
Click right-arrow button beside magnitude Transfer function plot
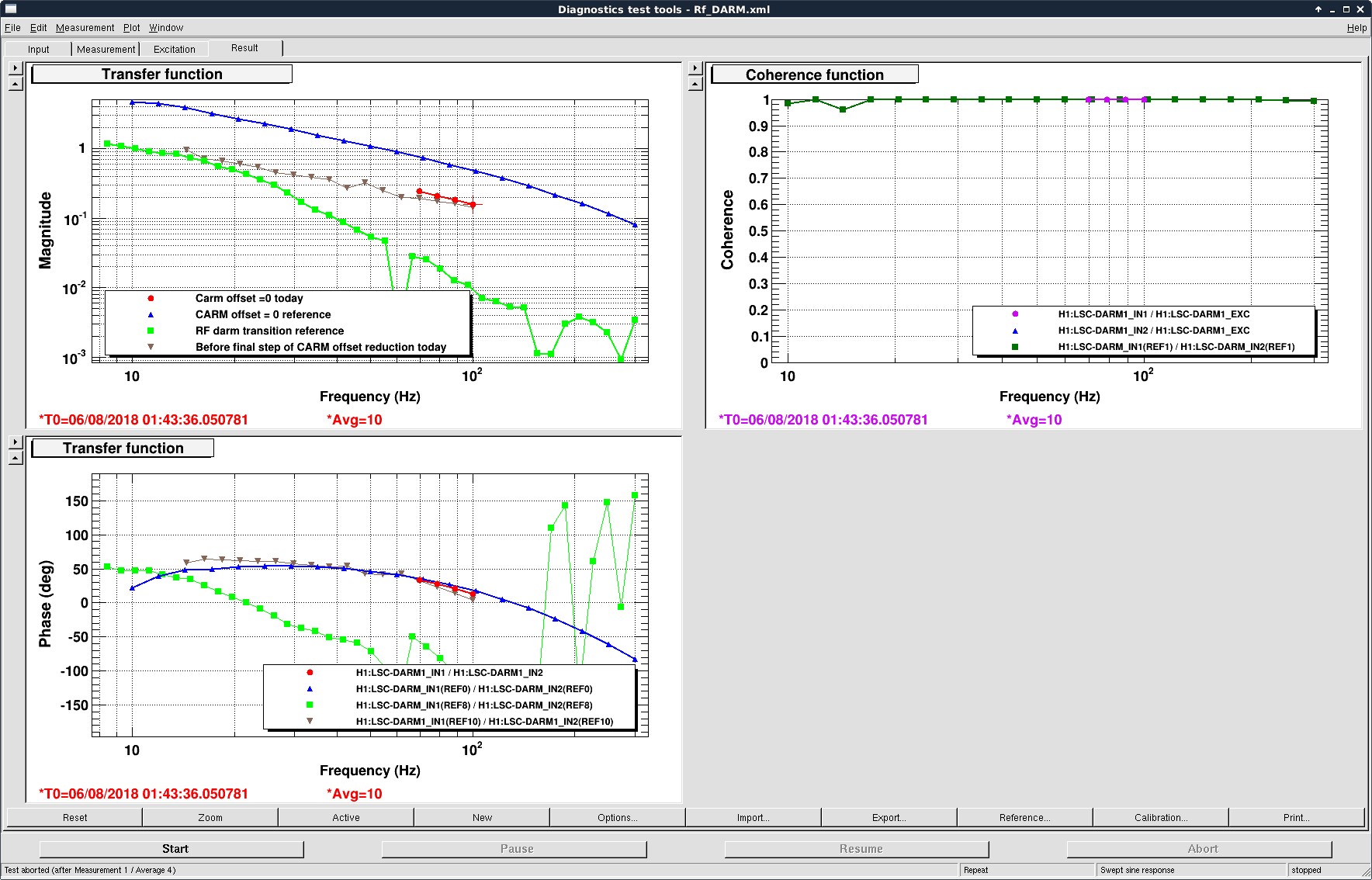(16, 68)
